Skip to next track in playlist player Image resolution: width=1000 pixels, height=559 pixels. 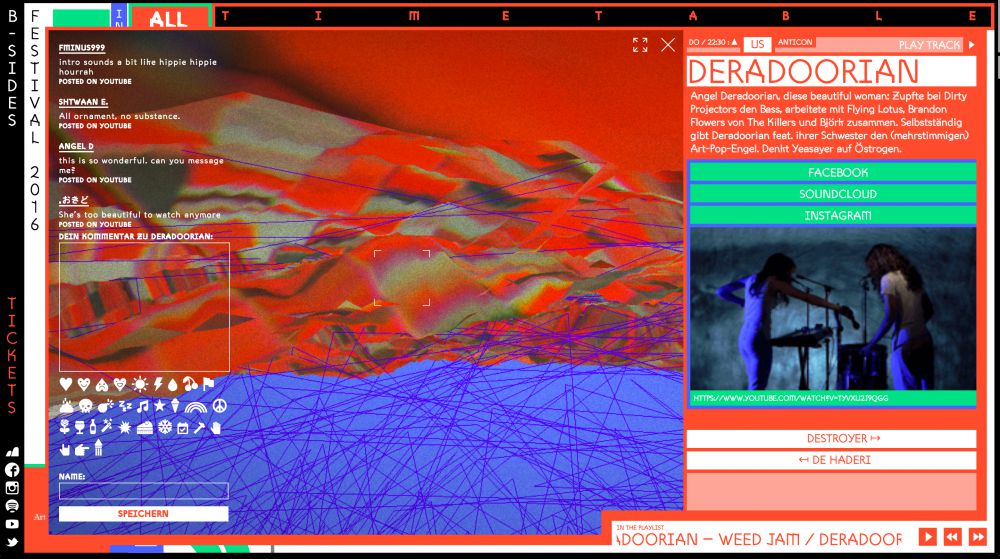tap(977, 537)
